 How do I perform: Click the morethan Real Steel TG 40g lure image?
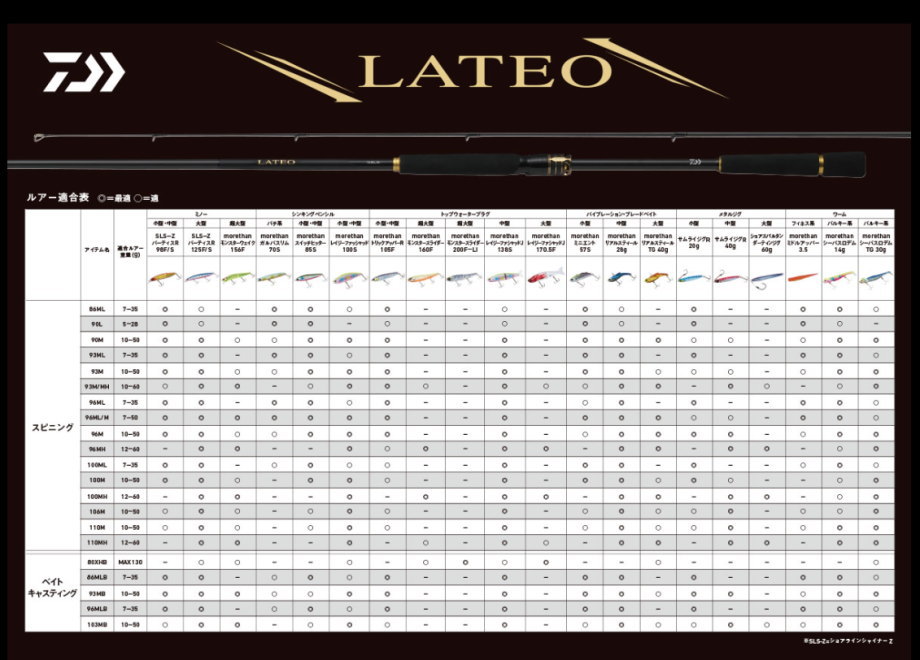[657, 277]
